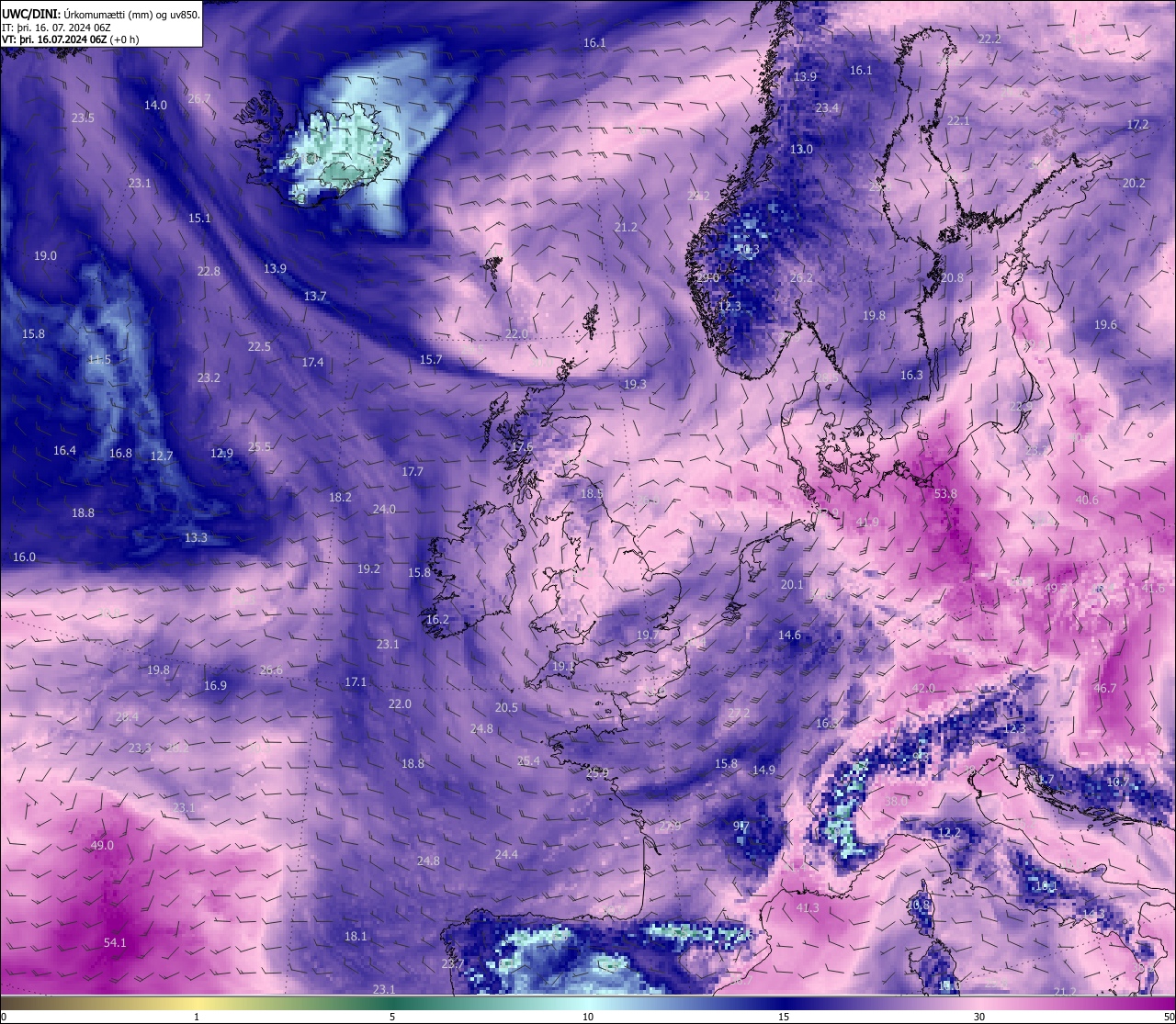1176x1024 pixels.
Task: Click the 20.1 value on the map
Action: pos(792,584)
